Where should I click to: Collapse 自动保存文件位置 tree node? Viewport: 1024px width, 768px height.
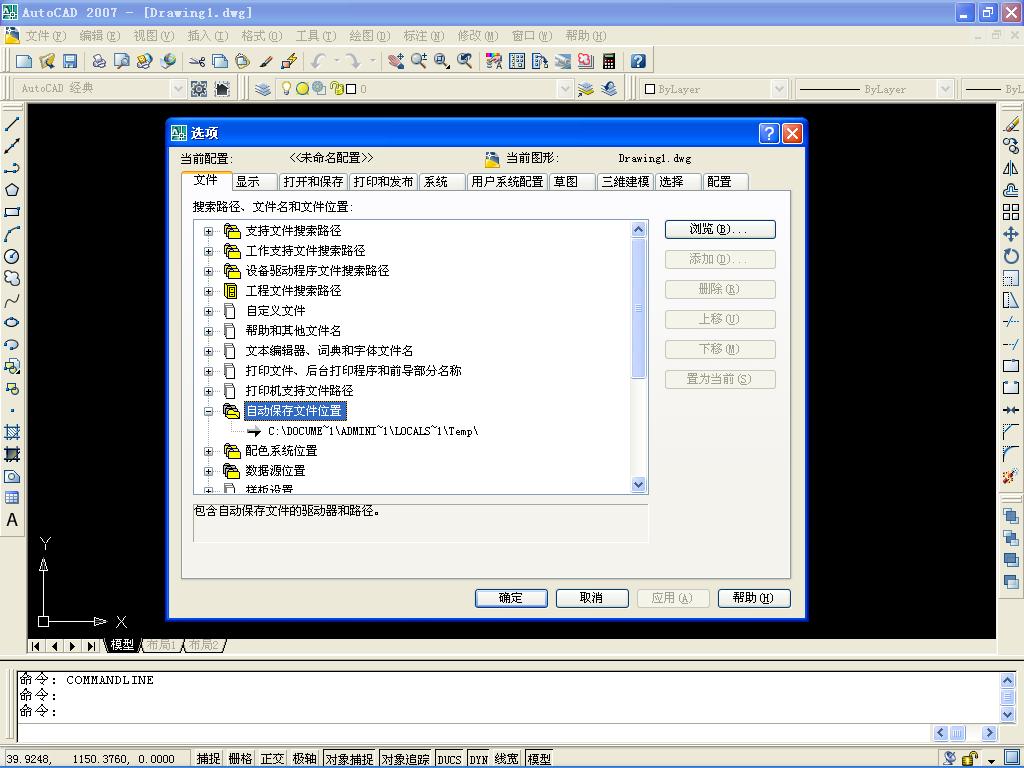pos(208,411)
